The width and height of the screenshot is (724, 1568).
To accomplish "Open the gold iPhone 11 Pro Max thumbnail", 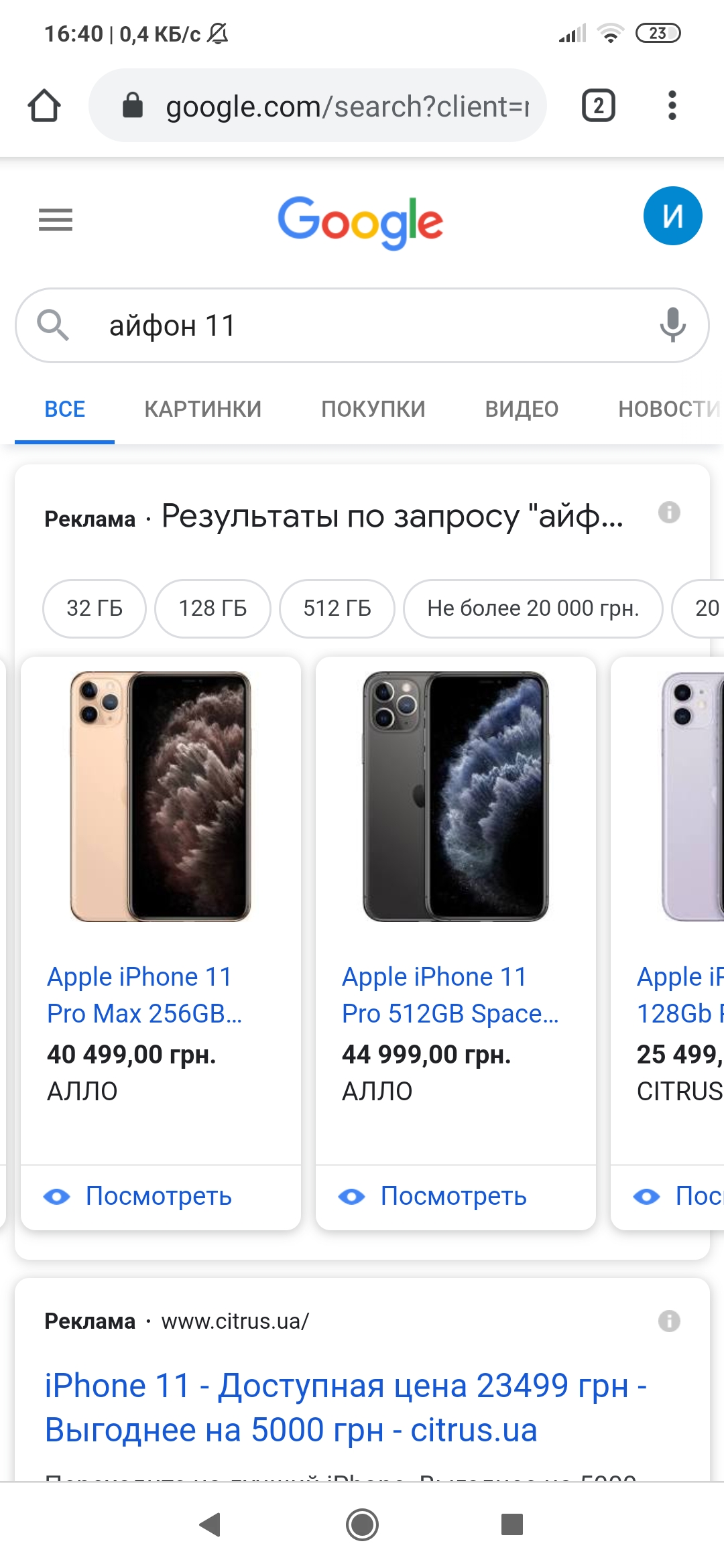I will pyautogui.click(x=160, y=797).
